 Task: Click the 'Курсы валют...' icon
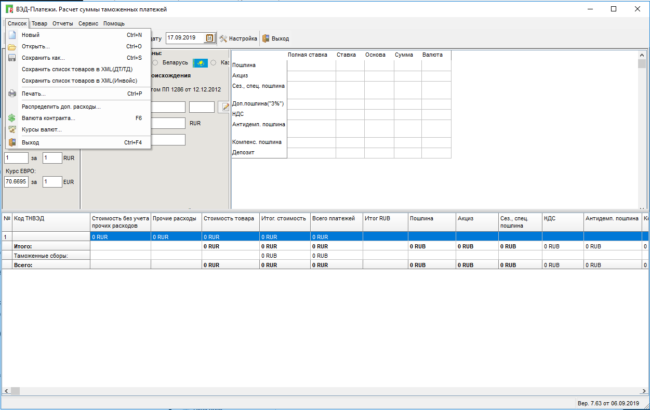coord(11,130)
